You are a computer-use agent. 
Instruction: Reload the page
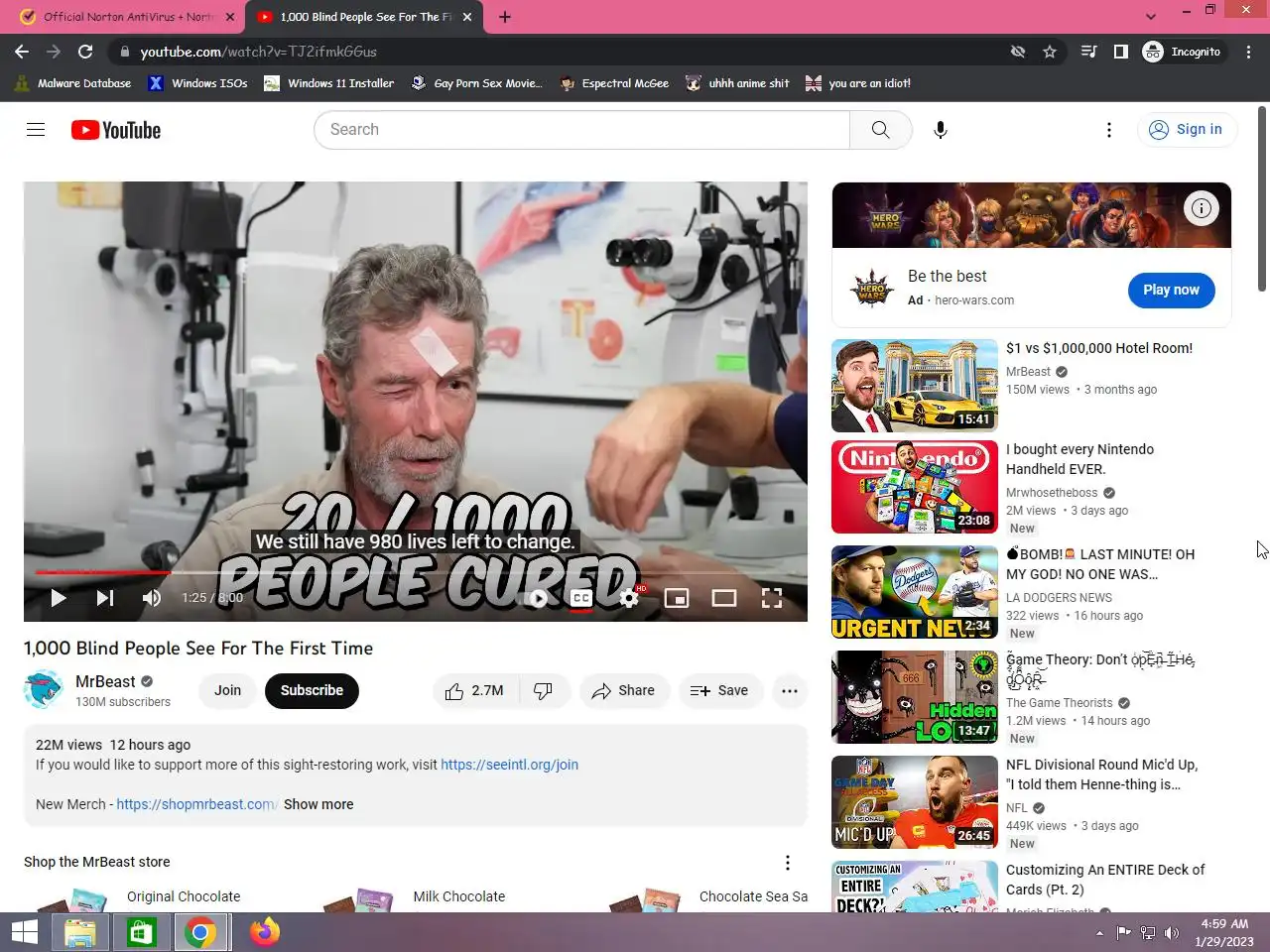[x=85, y=52]
